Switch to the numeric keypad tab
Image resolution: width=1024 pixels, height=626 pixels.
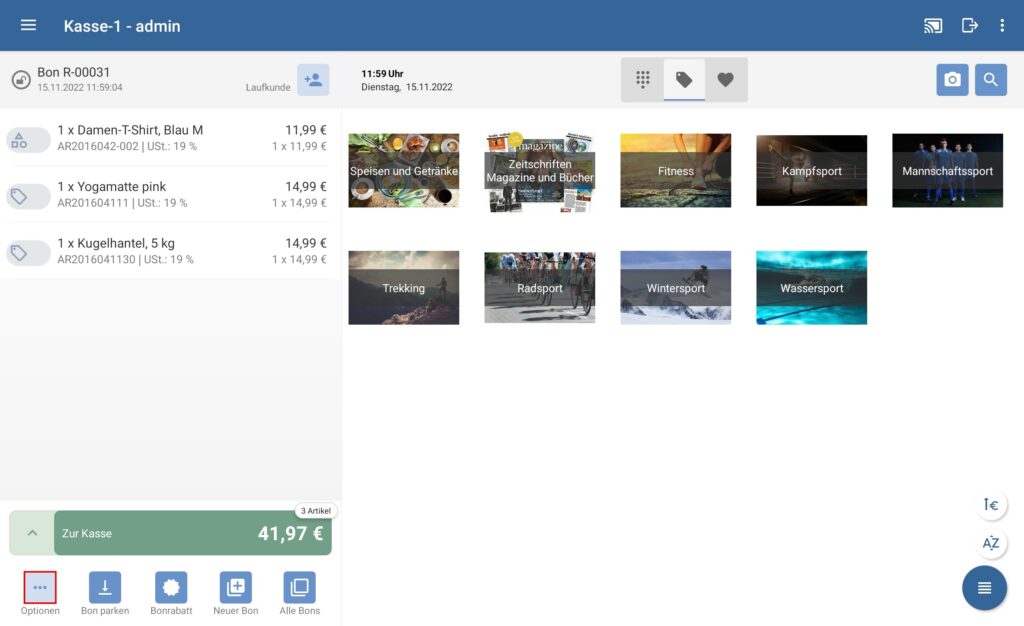pos(643,80)
